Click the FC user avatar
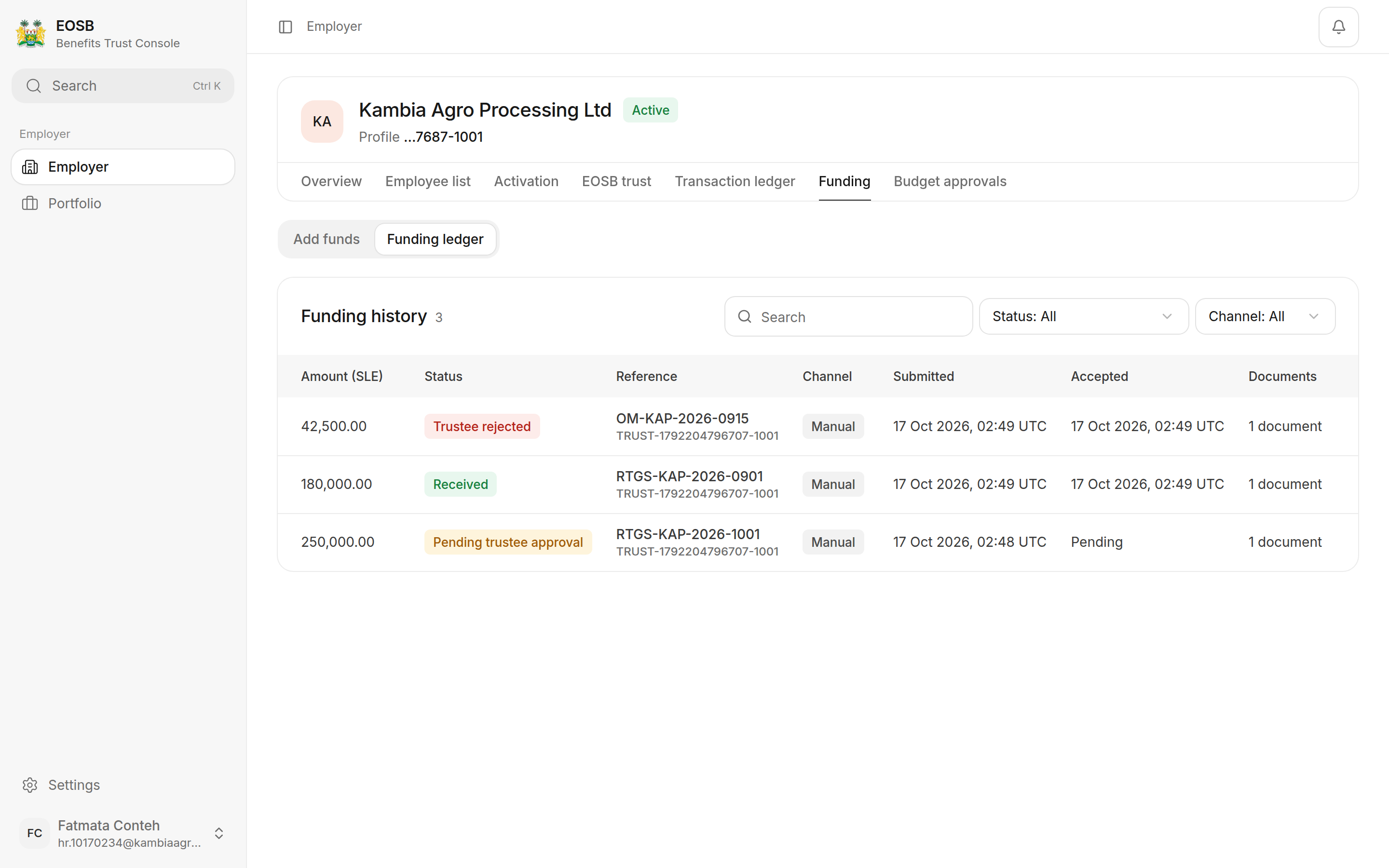The image size is (1389, 868). coord(34,833)
